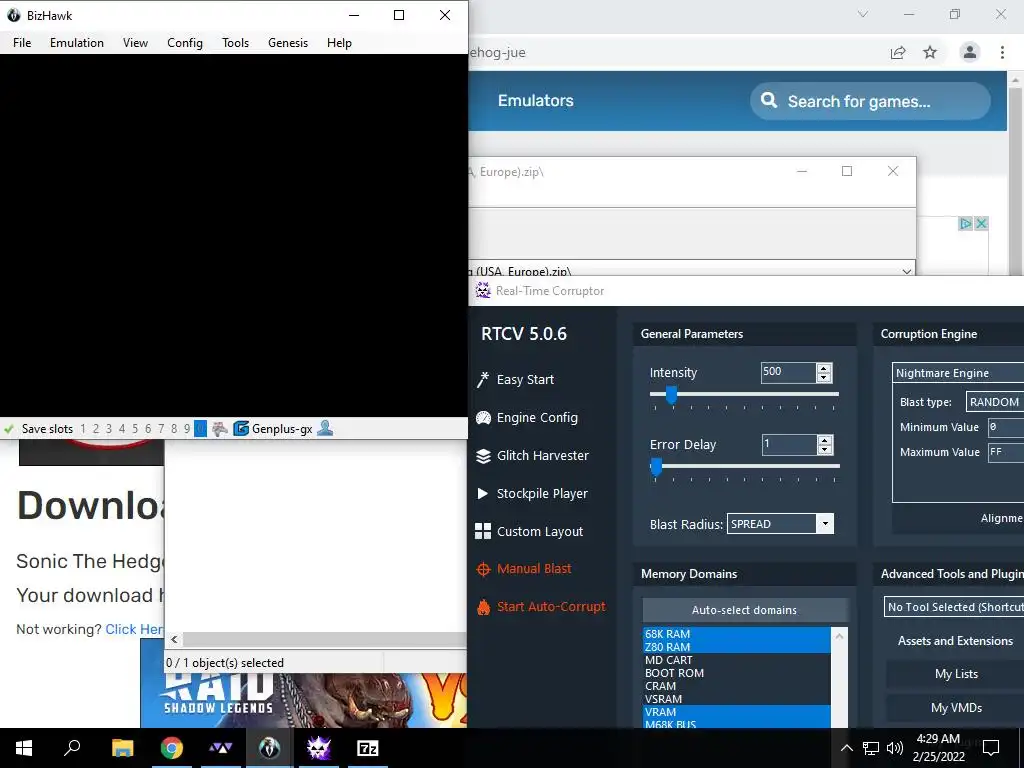The height and width of the screenshot is (768, 1024).
Task: Open the BizHawk File menu
Action: click(x=22, y=43)
